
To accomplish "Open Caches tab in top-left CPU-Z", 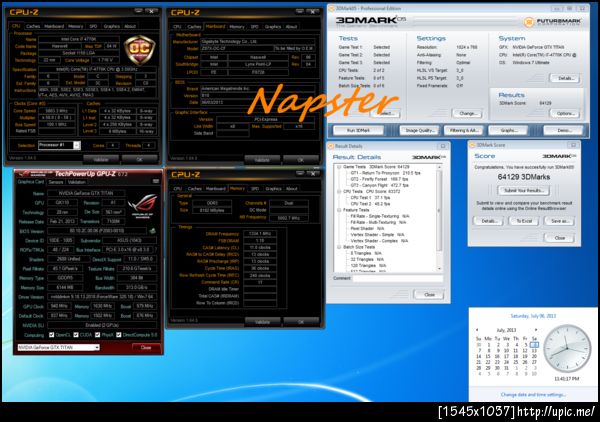I will click(x=33, y=26).
